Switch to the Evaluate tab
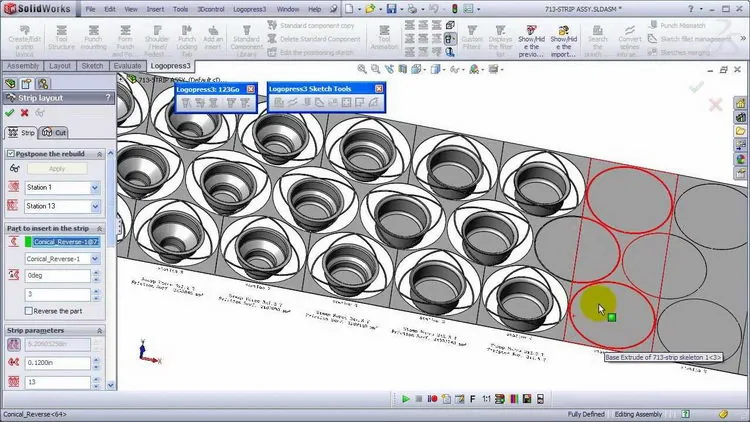The width and height of the screenshot is (750, 422). 127,66
